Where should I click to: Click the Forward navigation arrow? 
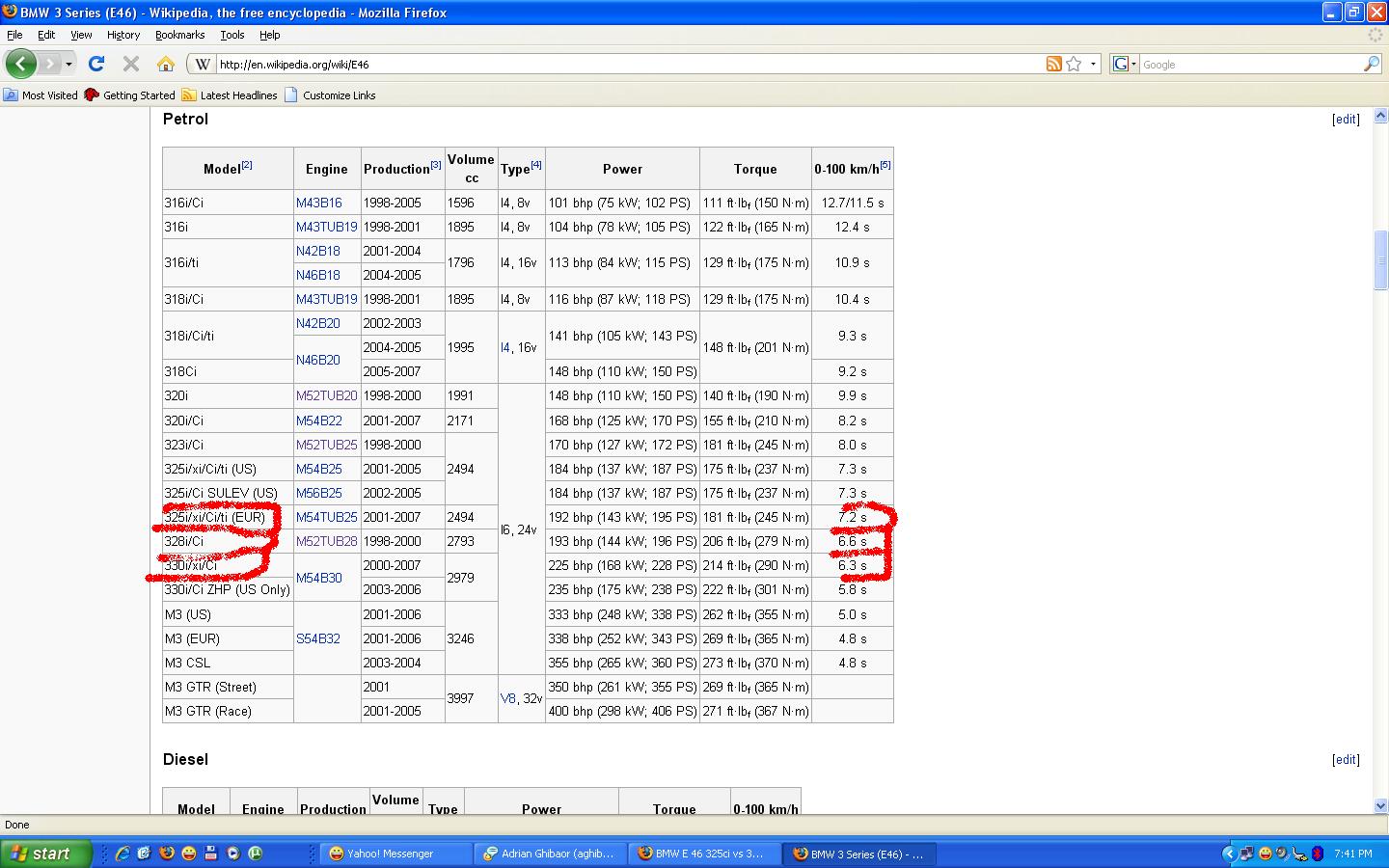(x=50, y=64)
